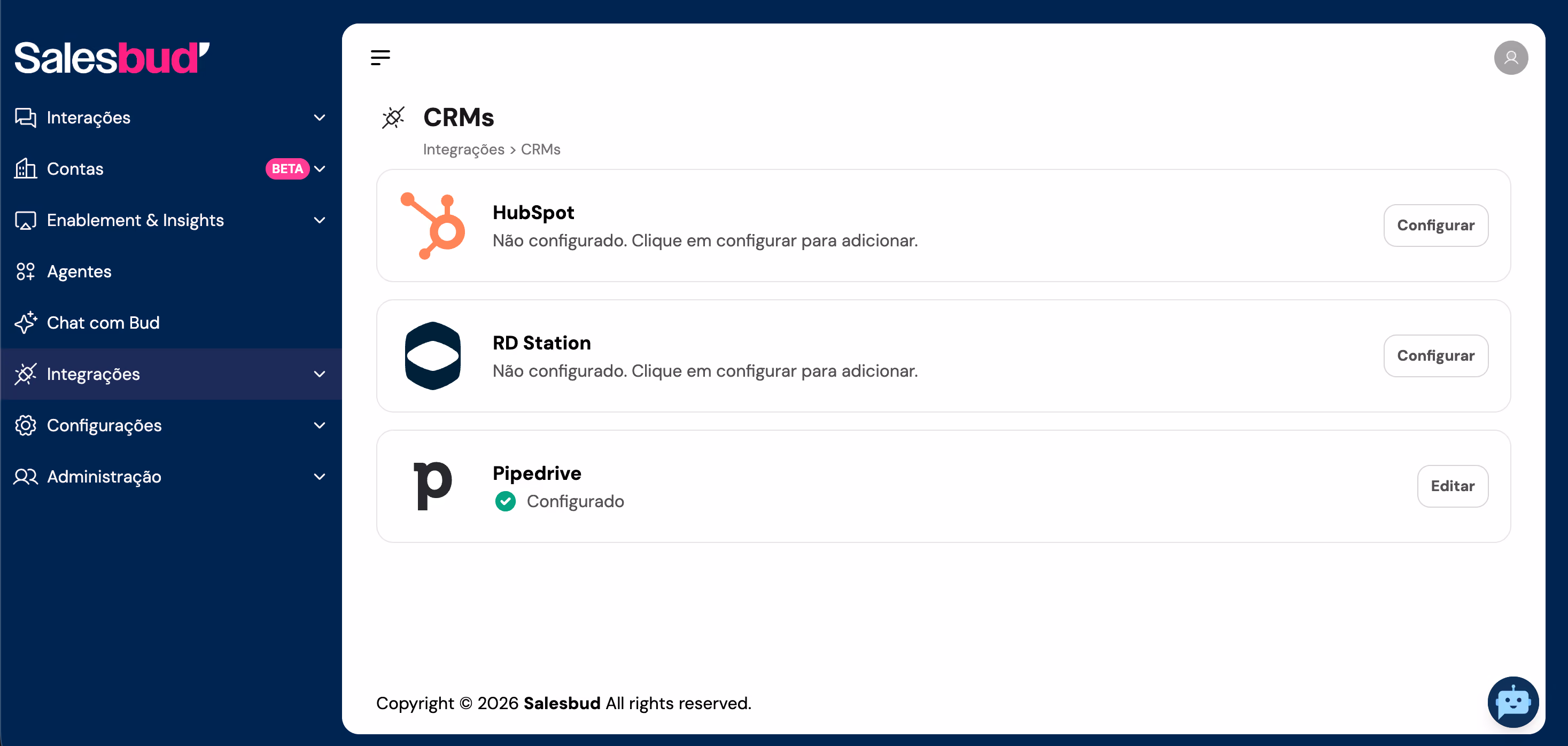Click the Agentes sidebar icon
This screenshot has height=746, width=1568.
point(26,271)
